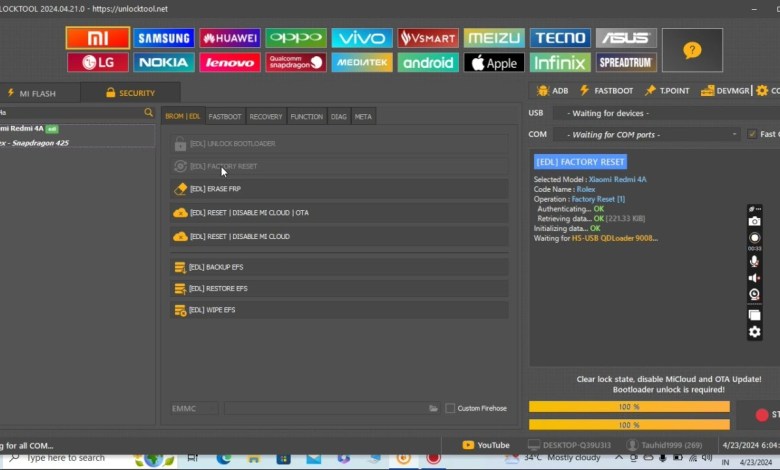This screenshot has width=780, height=470.
Task: Open the EMMC storage type dropdown
Action: click(194, 408)
